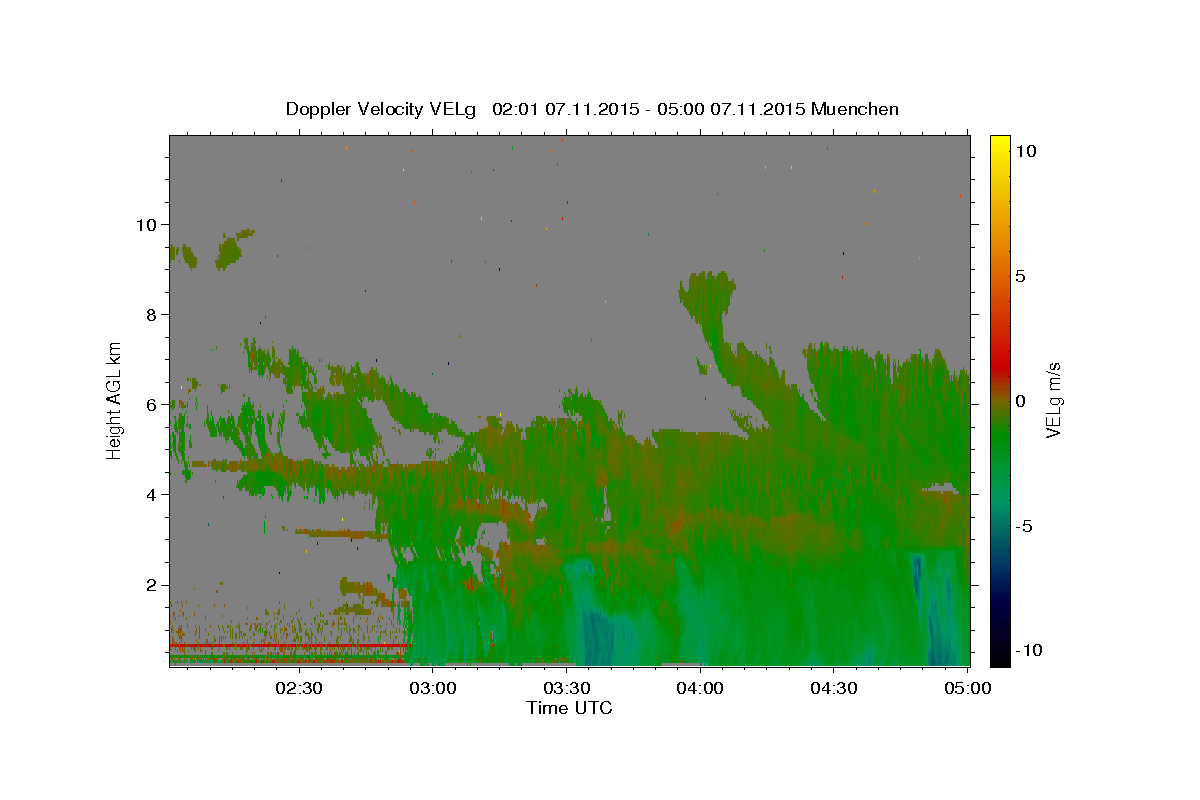Viewport: 1200px width, 800px height.
Task: Click the 03:00 time tick label
Action: coord(433,688)
